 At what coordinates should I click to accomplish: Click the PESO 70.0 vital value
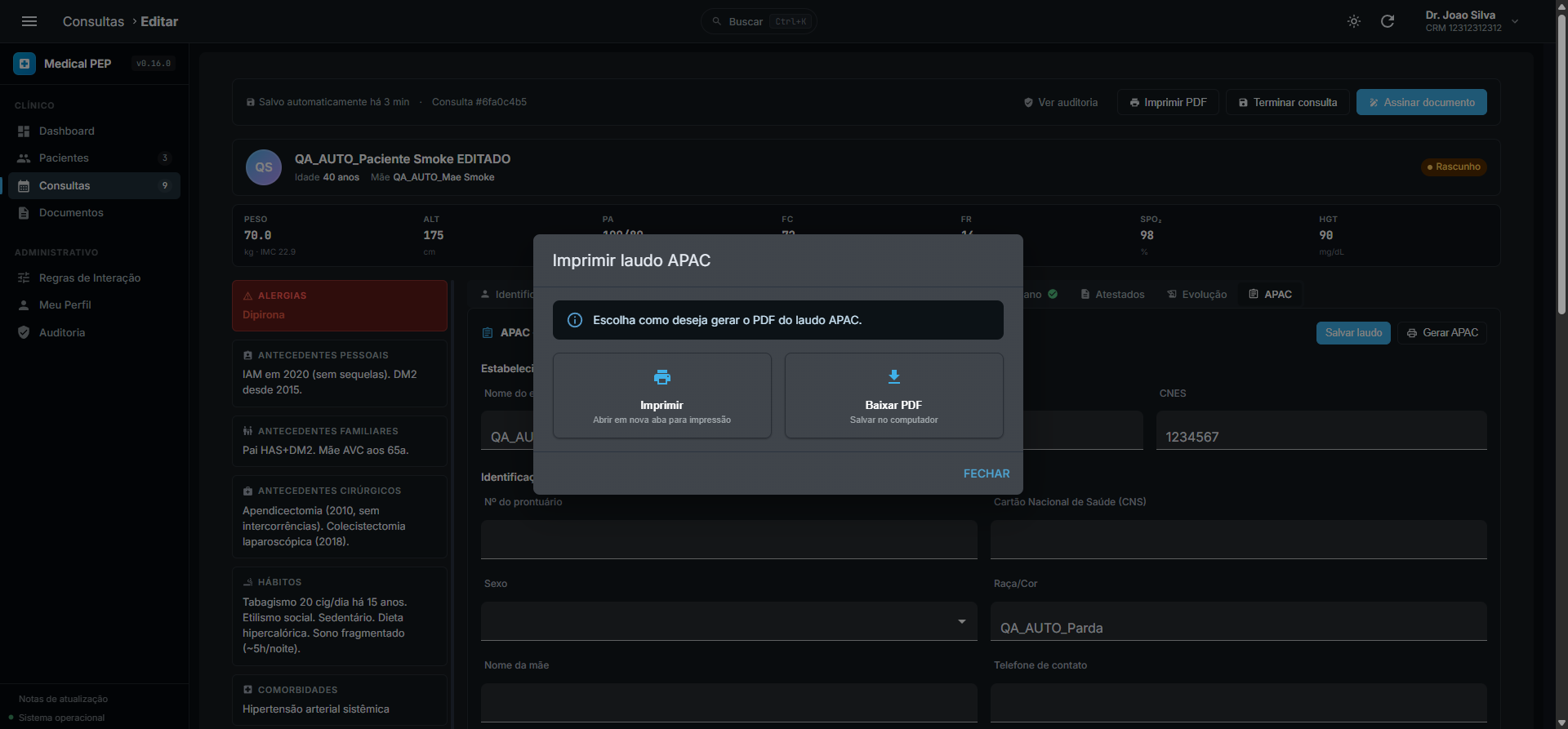[258, 235]
